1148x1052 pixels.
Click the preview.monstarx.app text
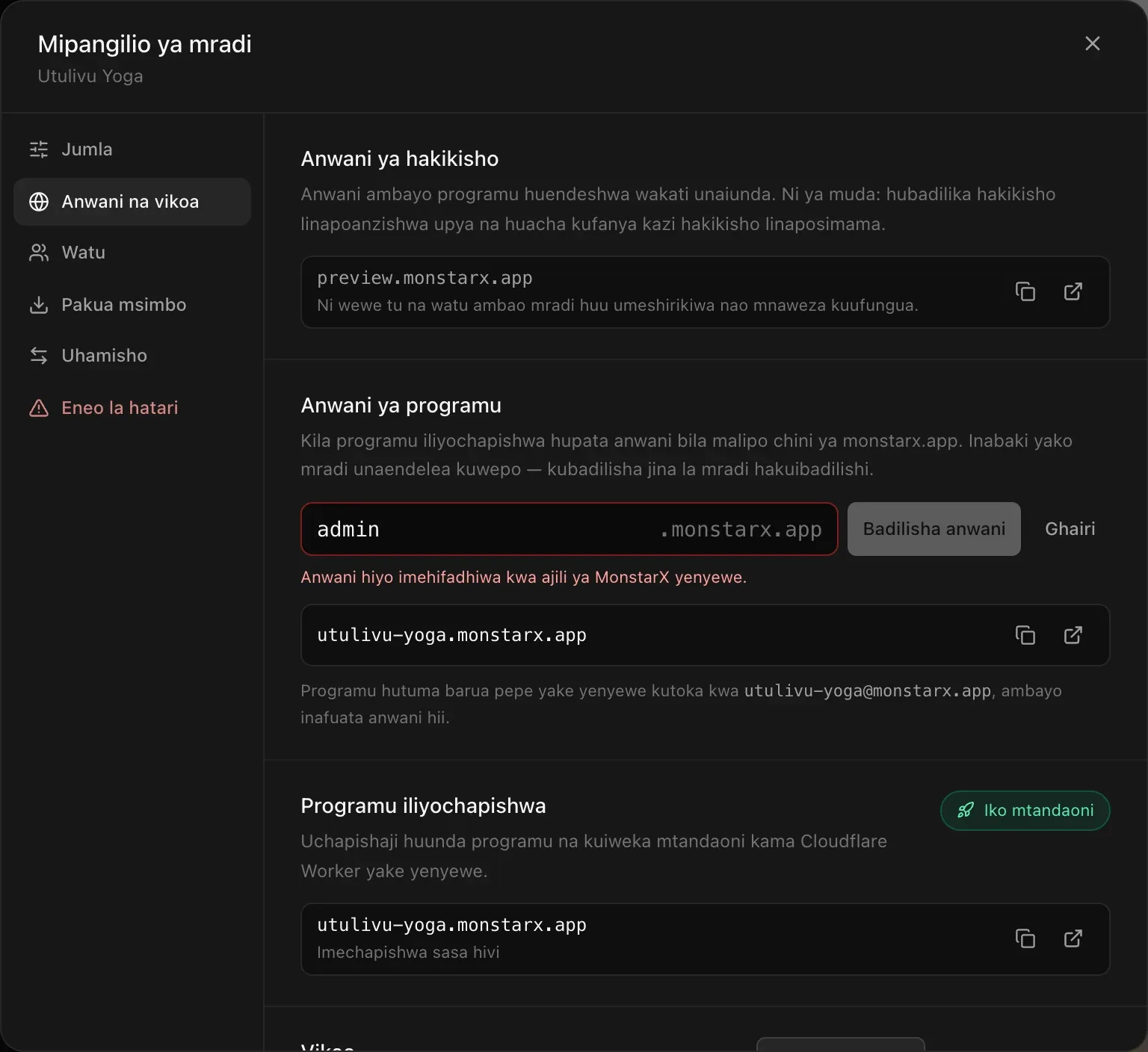(425, 278)
